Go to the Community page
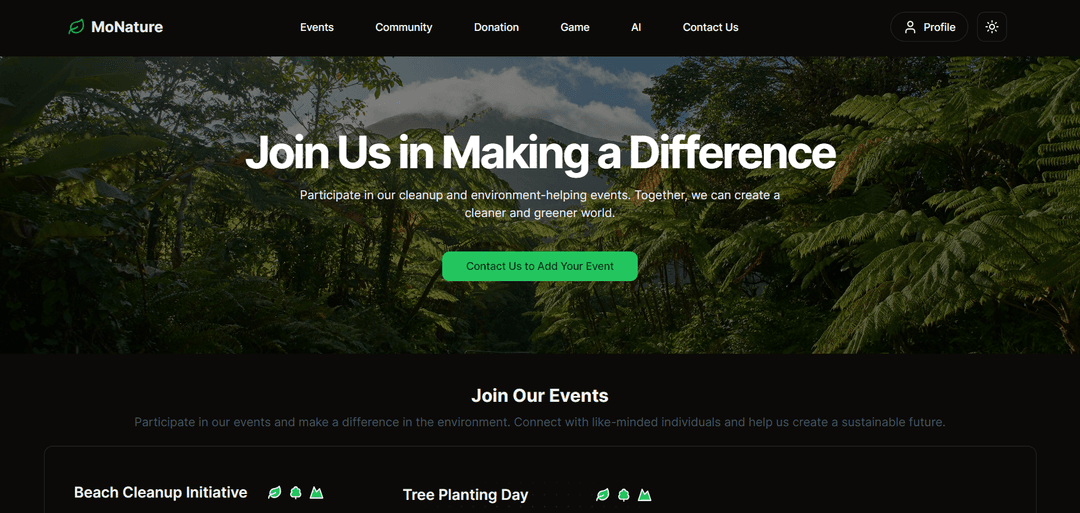 (x=404, y=28)
